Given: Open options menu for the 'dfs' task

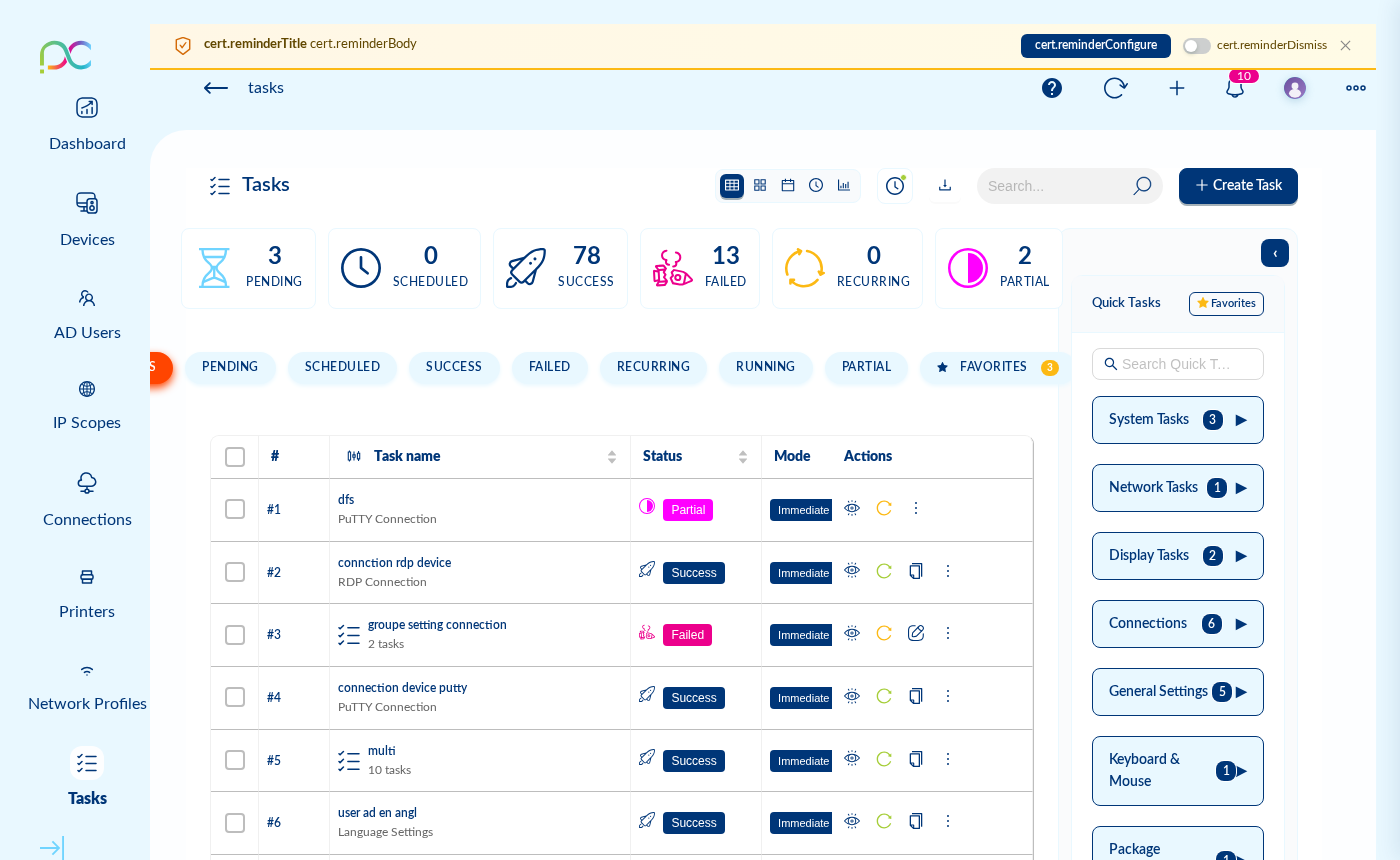Looking at the screenshot, I should coord(916,508).
